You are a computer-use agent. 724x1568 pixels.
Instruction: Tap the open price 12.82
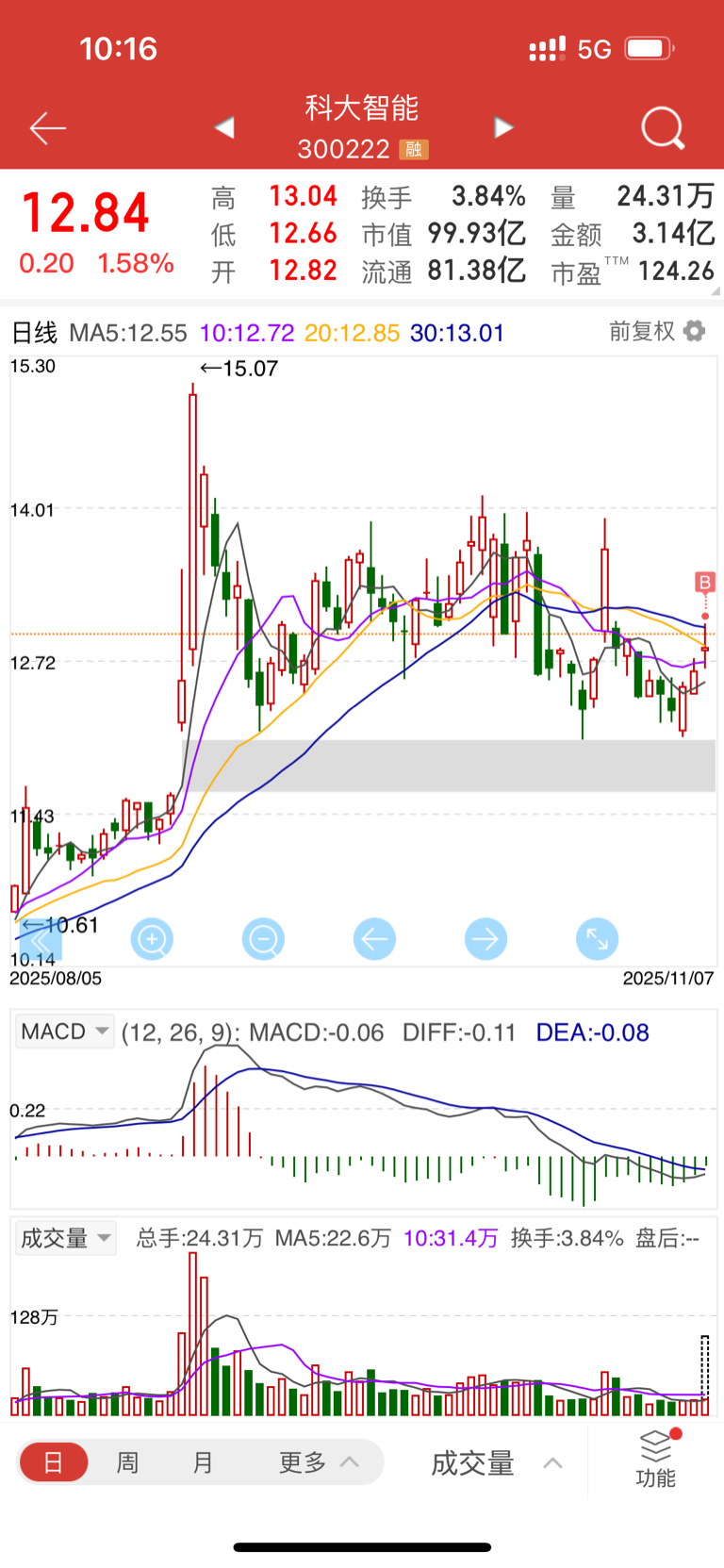point(303,271)
